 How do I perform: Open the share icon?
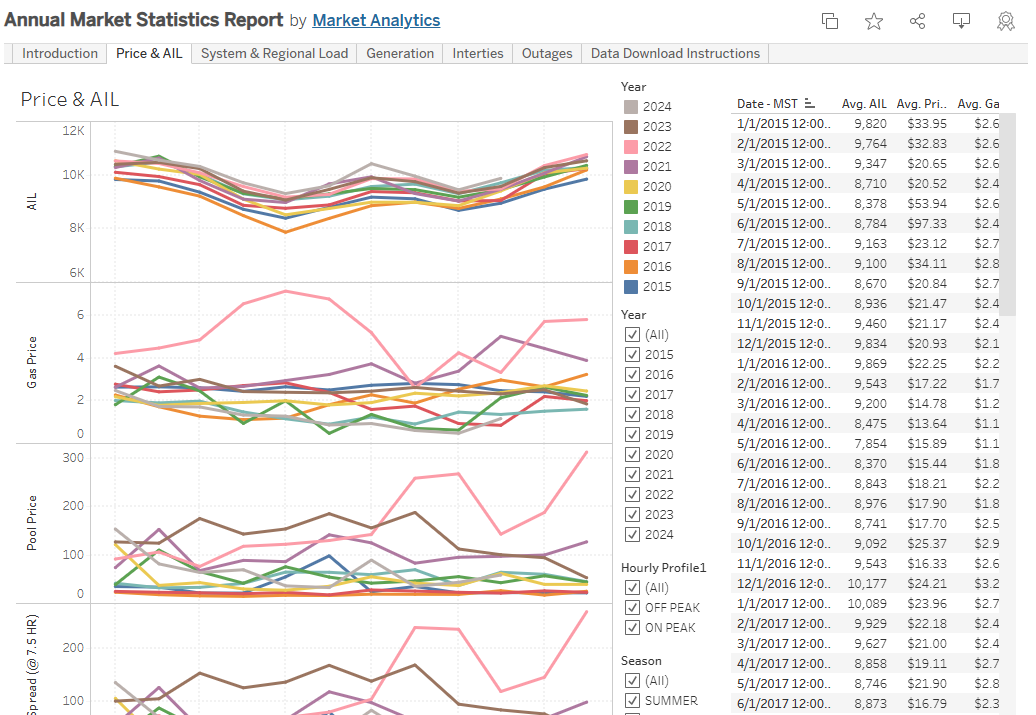pos(917,21)
